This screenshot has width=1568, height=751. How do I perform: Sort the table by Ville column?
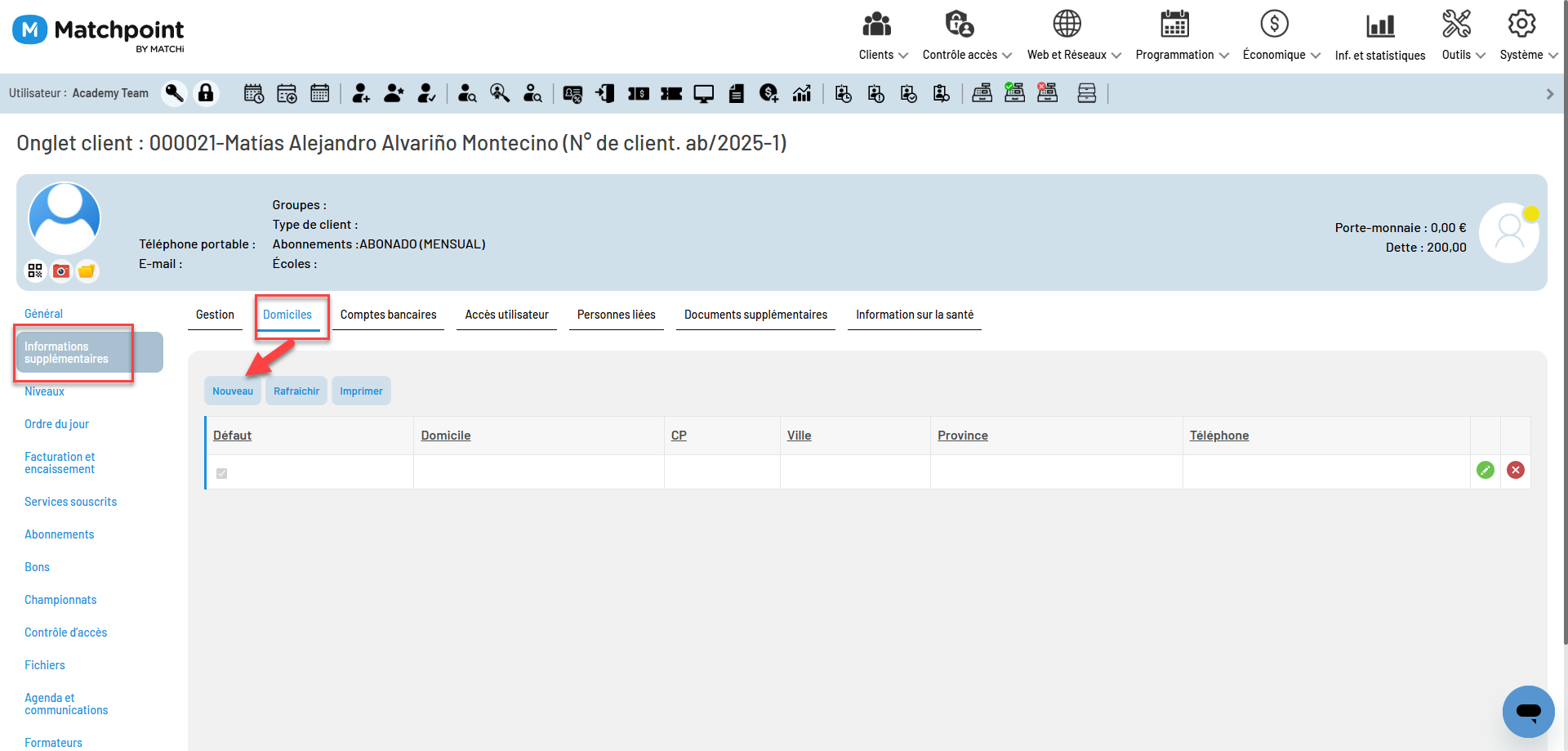click(800, 436)
